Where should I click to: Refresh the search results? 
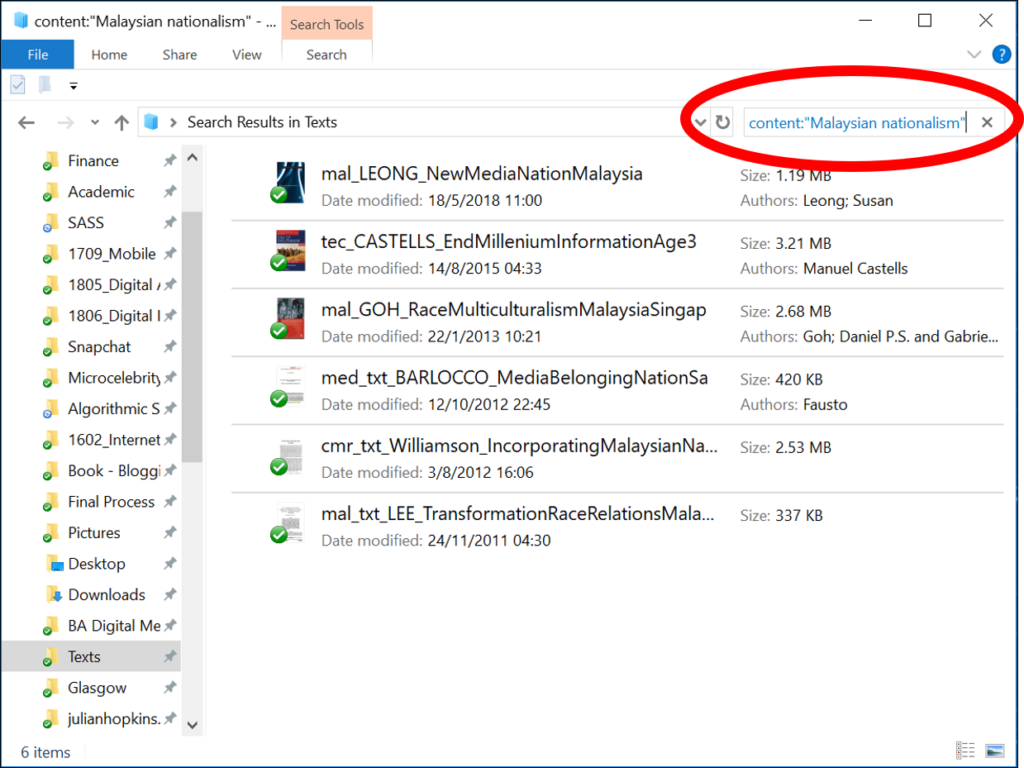(x=722, y=122)
